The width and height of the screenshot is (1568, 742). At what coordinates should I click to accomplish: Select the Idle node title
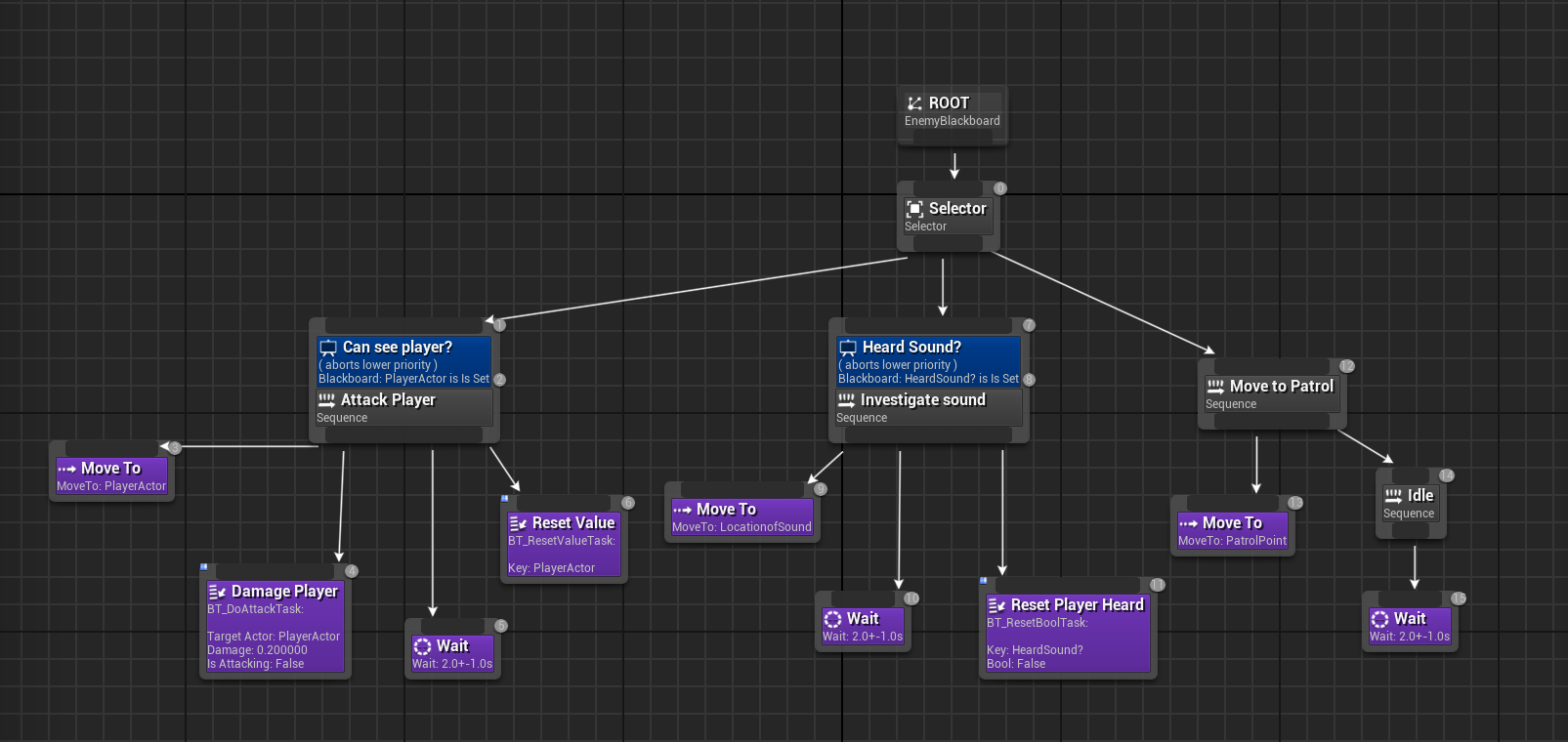pos(1420,496)
